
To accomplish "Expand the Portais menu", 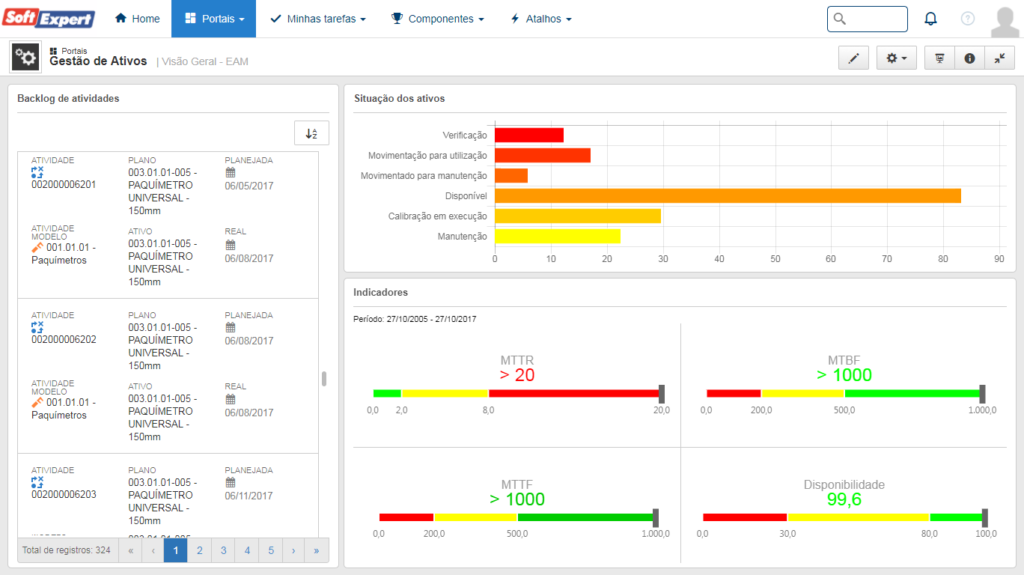I will pyautogui.click(x=213, y=19).
